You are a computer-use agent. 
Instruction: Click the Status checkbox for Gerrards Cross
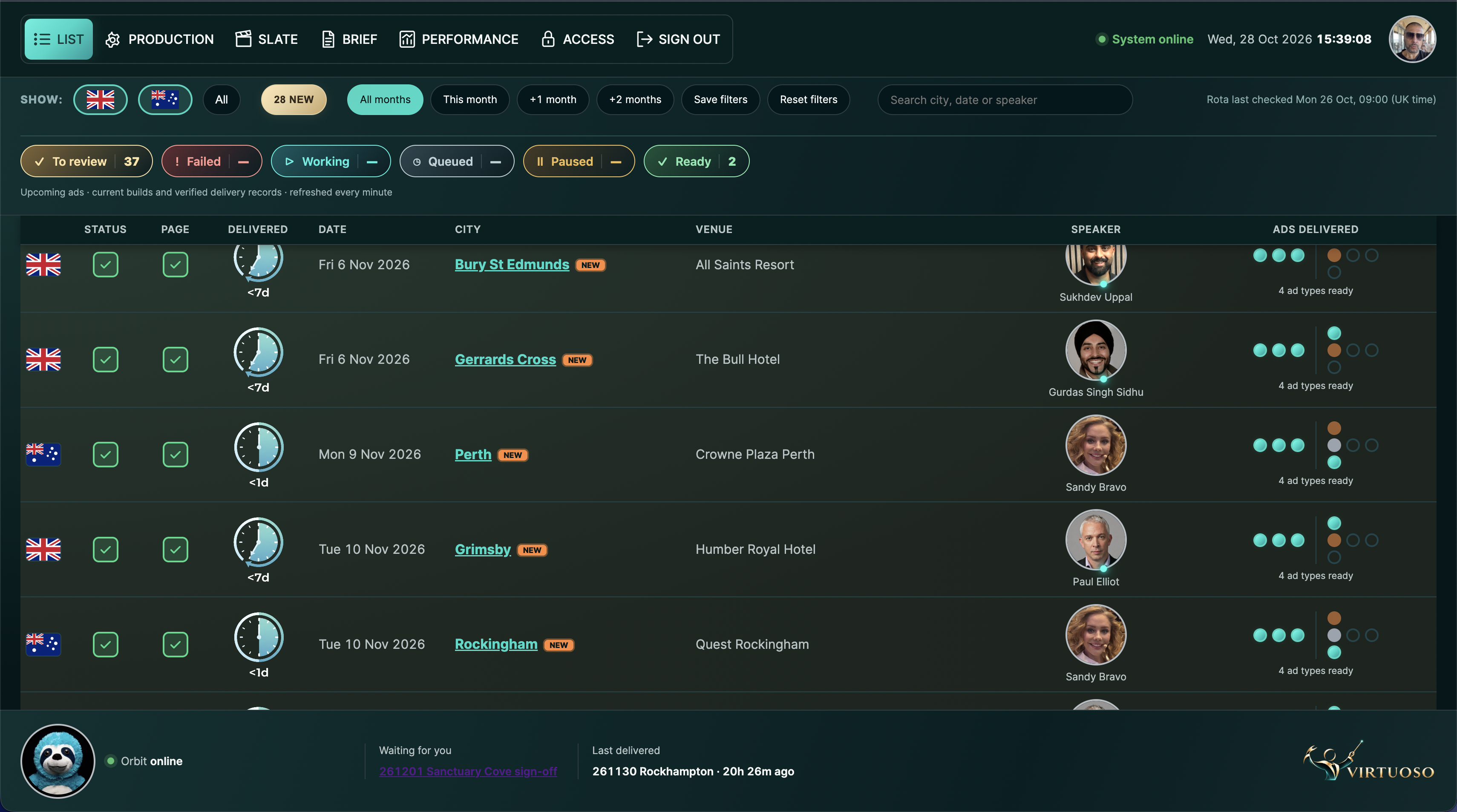pyautogui.click(x=105, y=360)
